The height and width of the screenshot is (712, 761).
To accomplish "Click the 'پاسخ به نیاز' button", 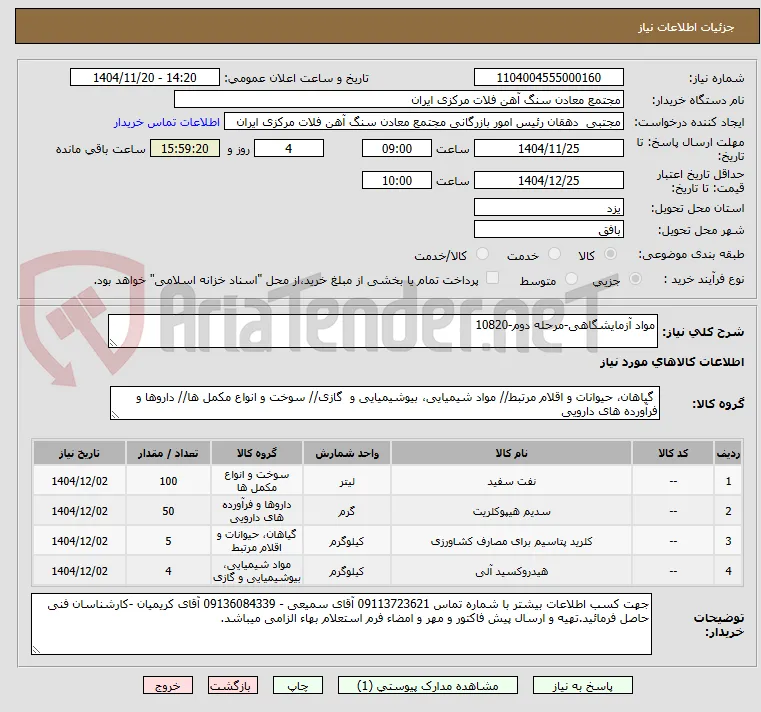I will pyautogui.click(x=582, y=685).
